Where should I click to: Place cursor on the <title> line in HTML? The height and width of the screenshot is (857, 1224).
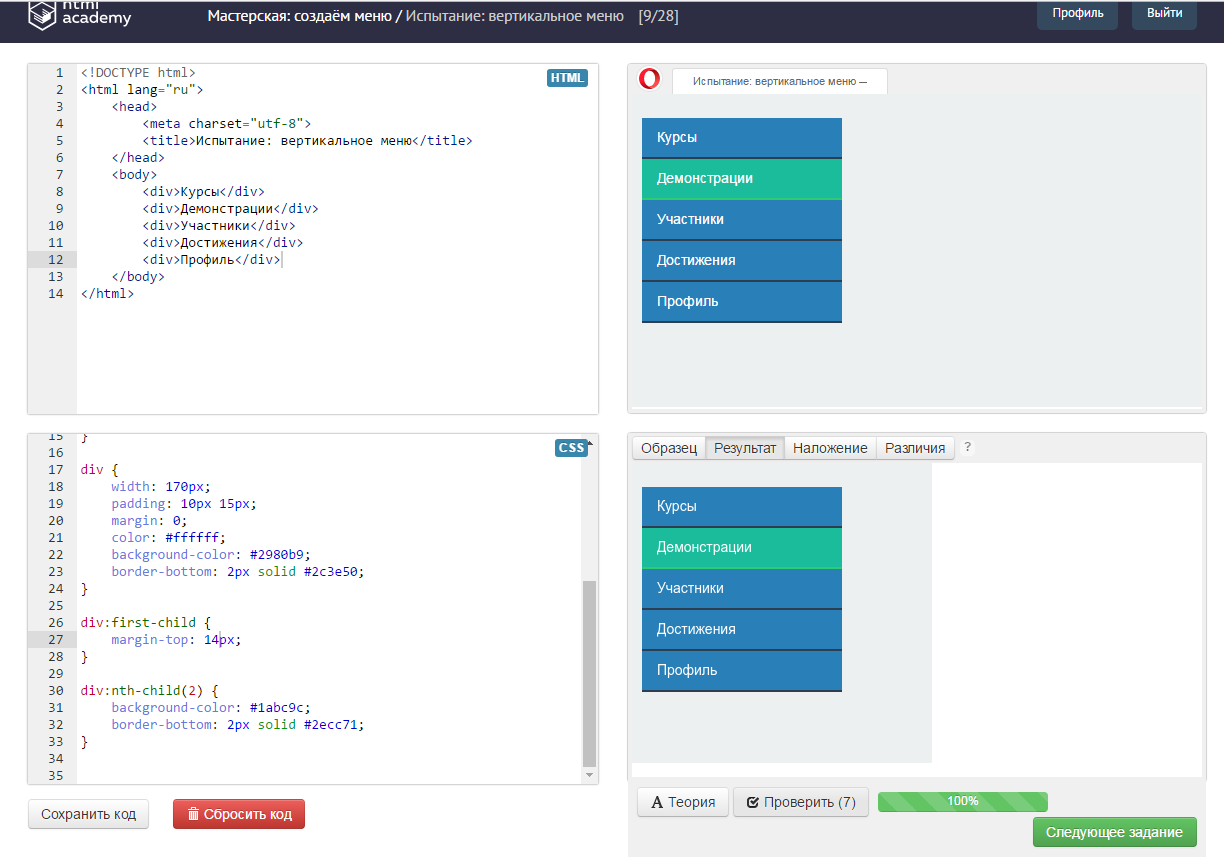coord(307,141)
